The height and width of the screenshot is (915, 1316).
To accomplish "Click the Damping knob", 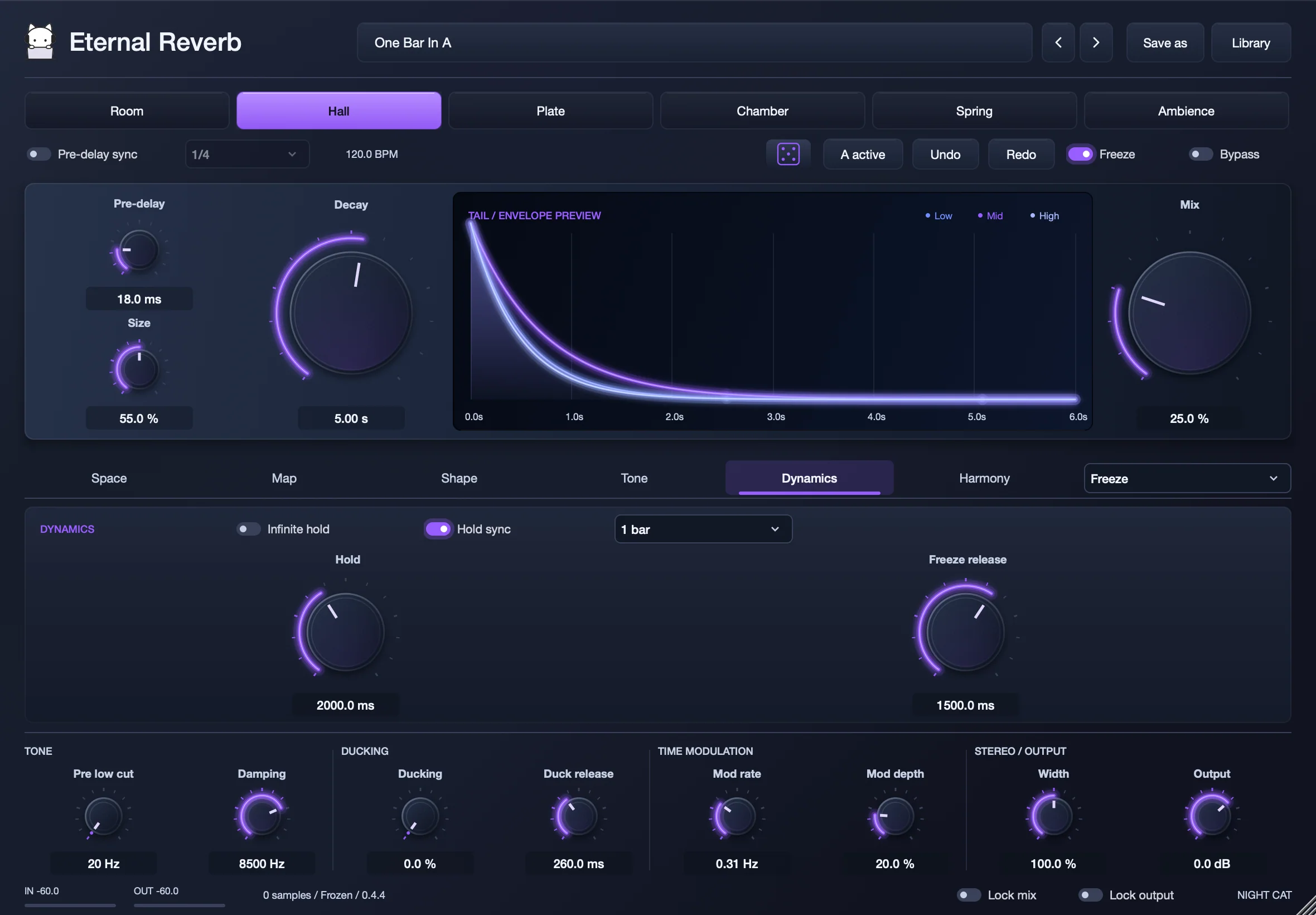I will click(x=262, y=816).
